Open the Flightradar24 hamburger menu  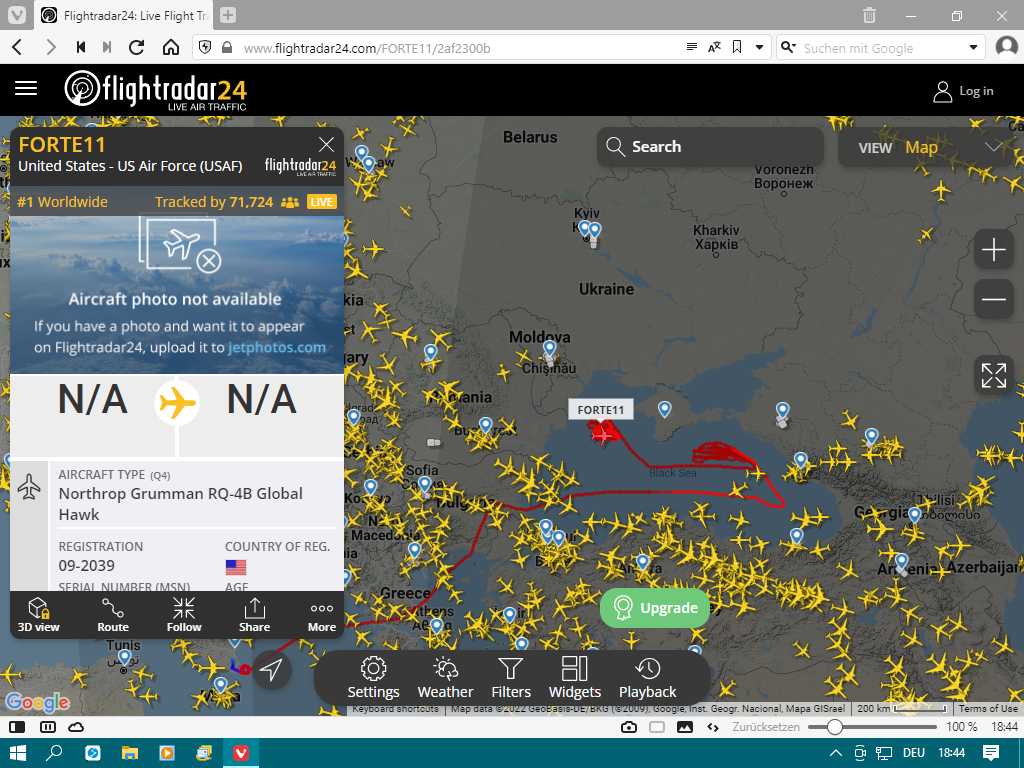click(x=26, y=88)
